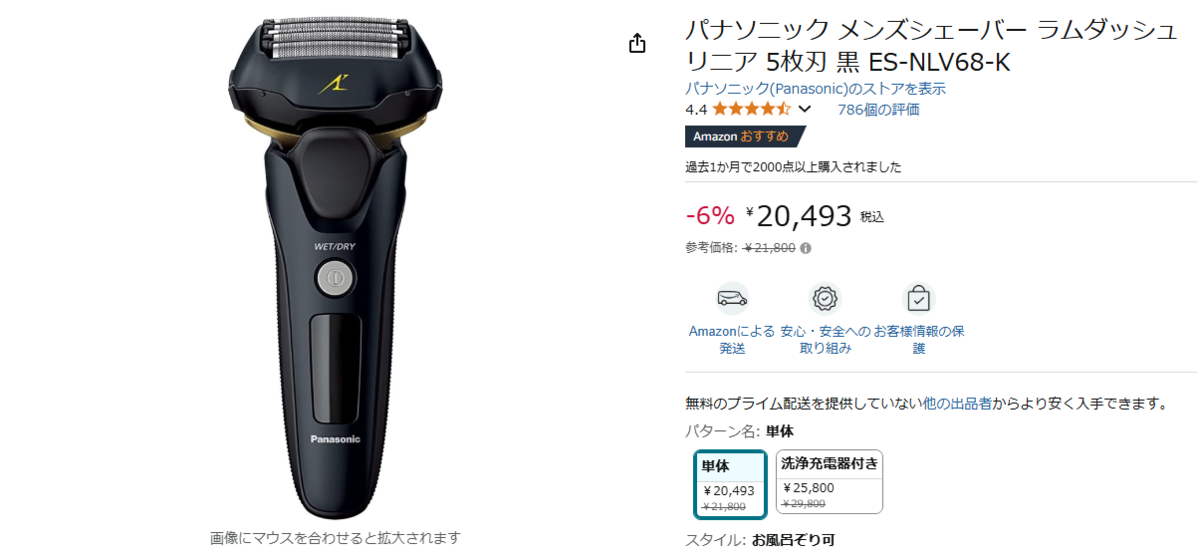
Task: Click the 4.4 rating number
Action: click(696, 110)
